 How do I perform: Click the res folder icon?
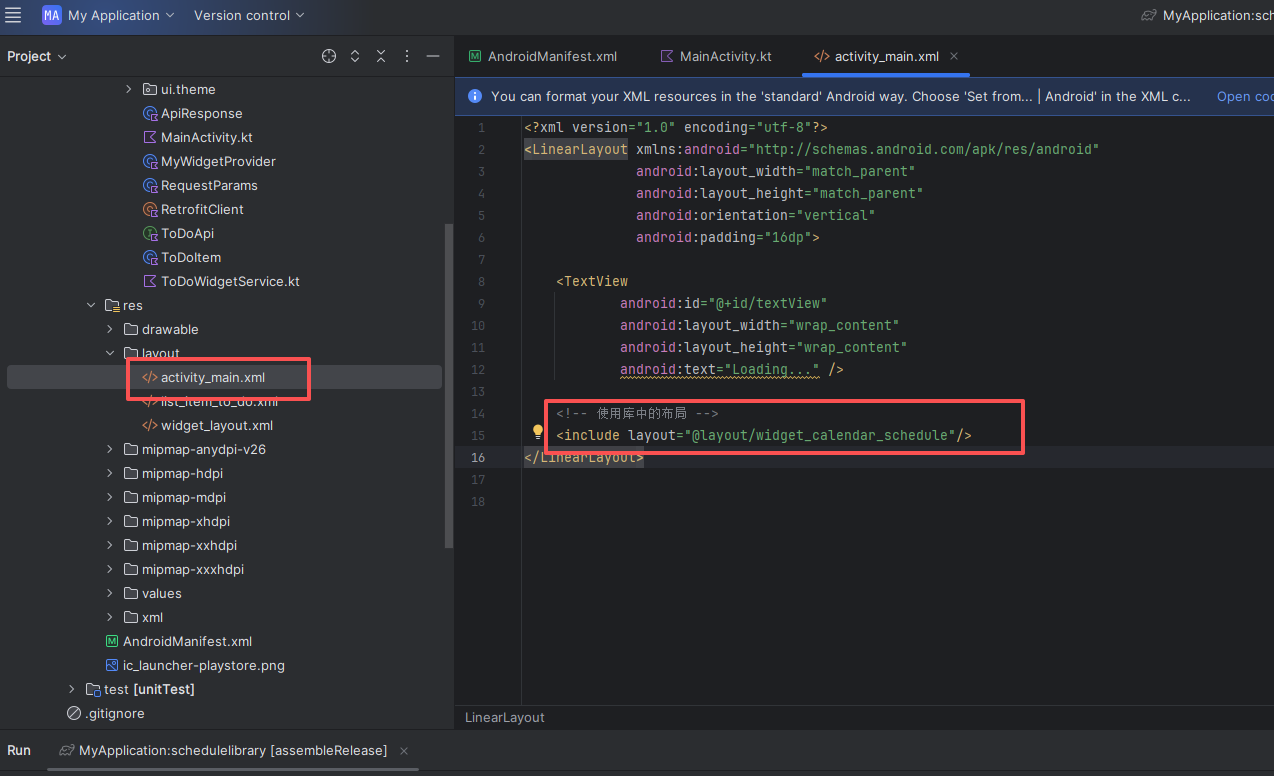[x=112, y=305]
